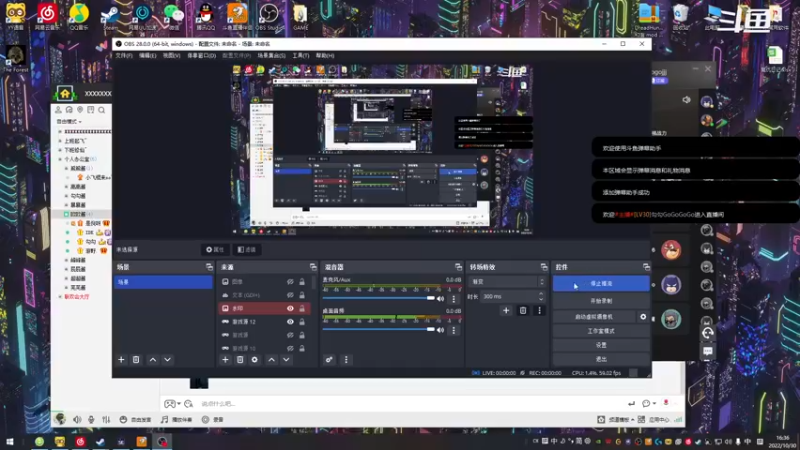Click the Start Recording button
800x450 pixels.
[x=601, y=301]
